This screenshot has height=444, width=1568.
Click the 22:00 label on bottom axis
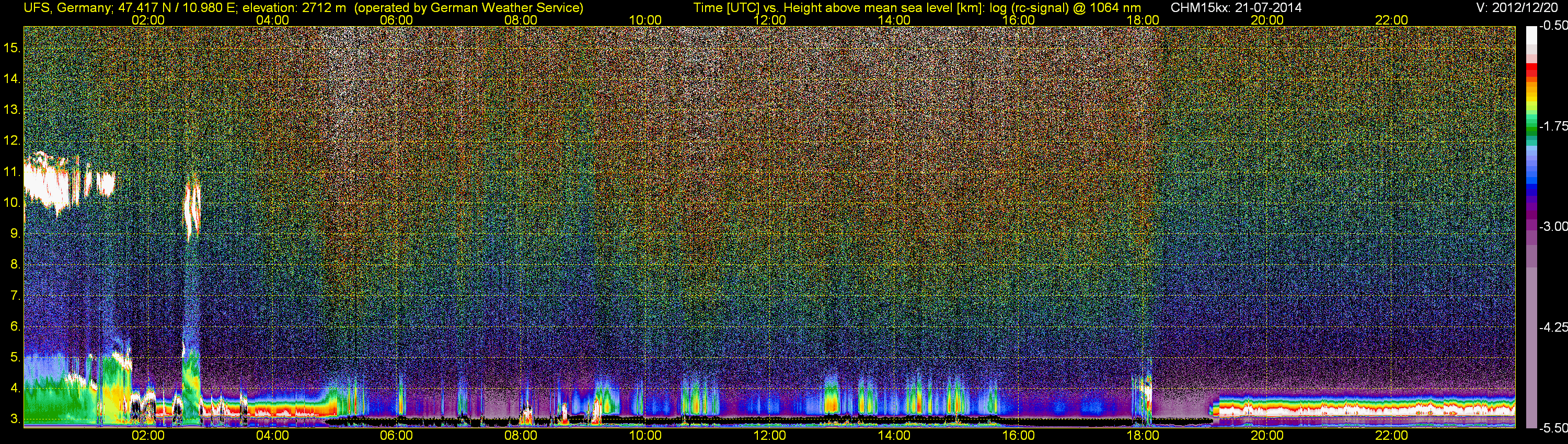pos(1391,436)
